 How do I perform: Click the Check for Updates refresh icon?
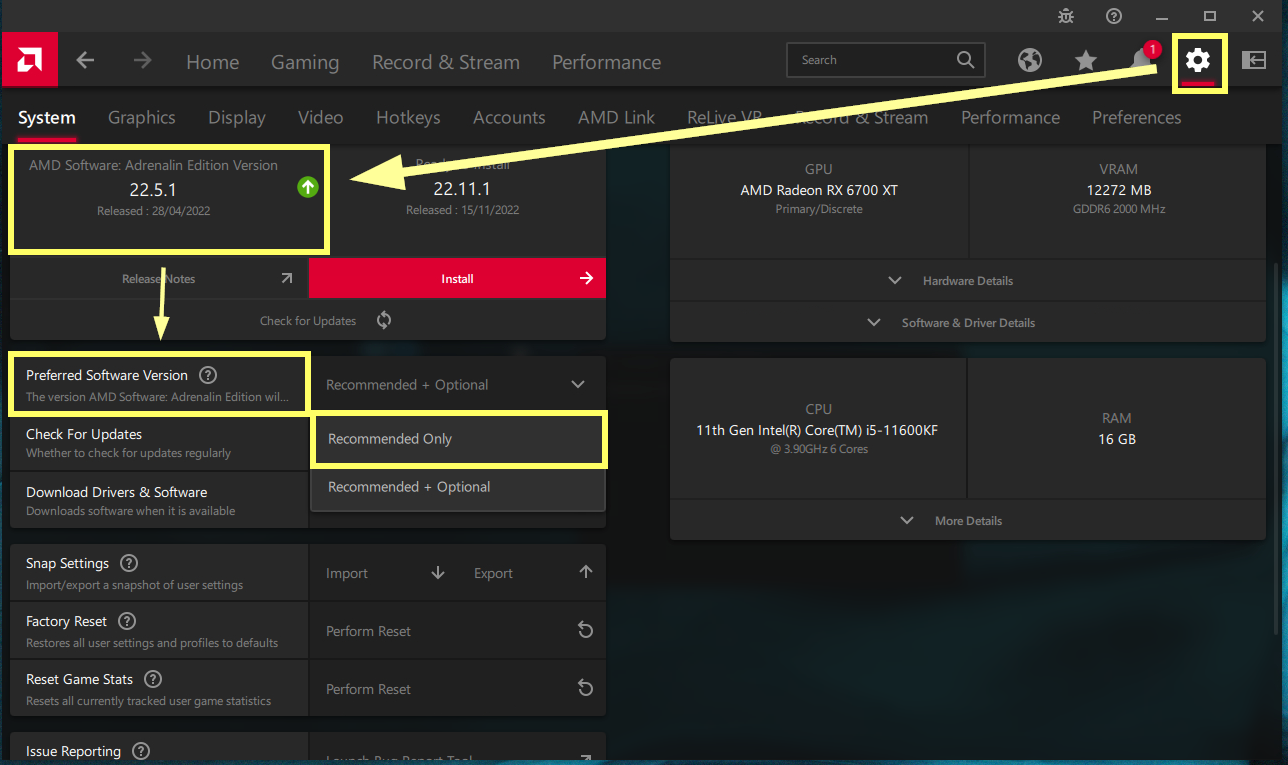pyautogui.click(x=384, y=320)
